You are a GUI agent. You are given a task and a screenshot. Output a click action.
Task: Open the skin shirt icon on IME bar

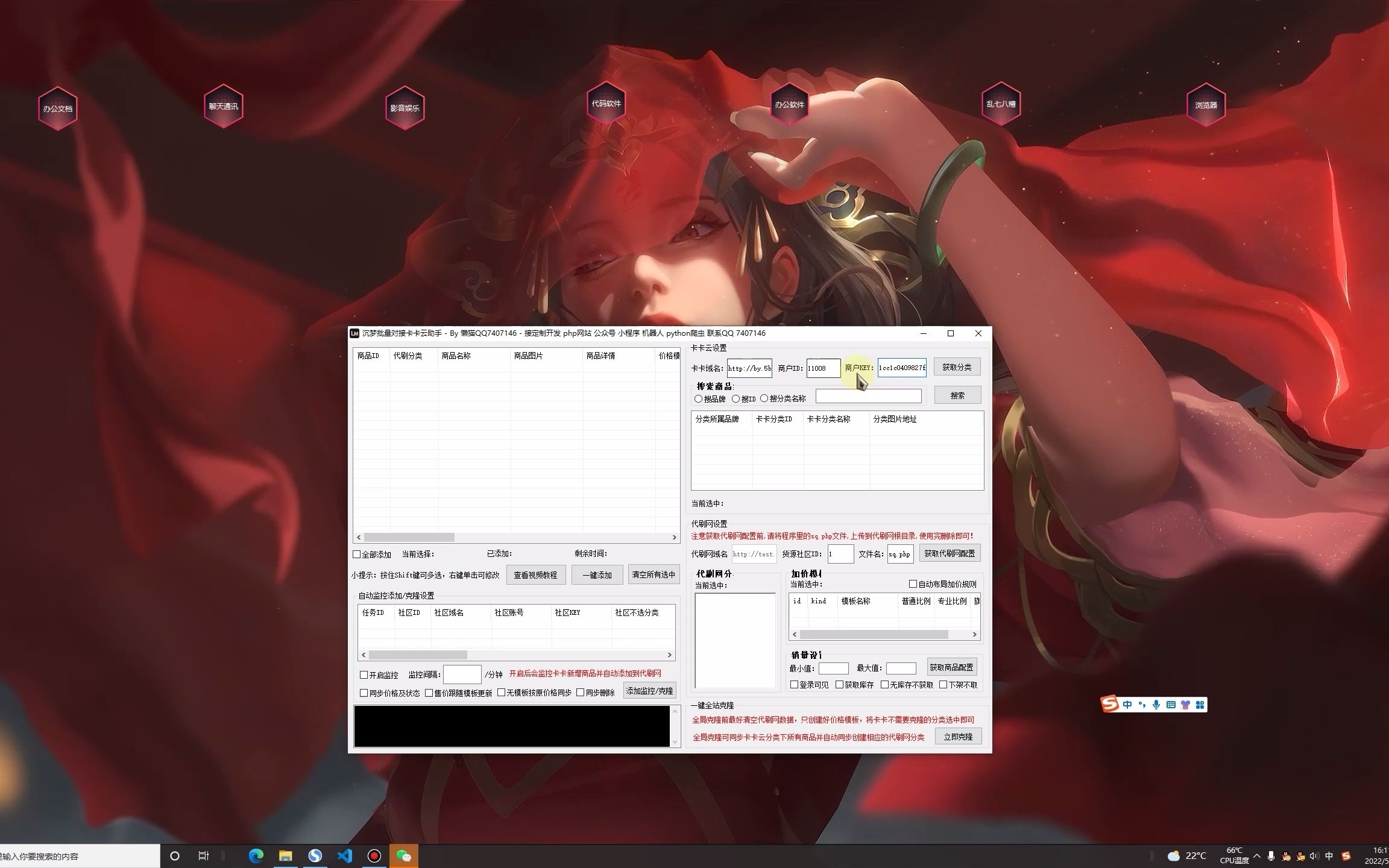pos(1185,705)
